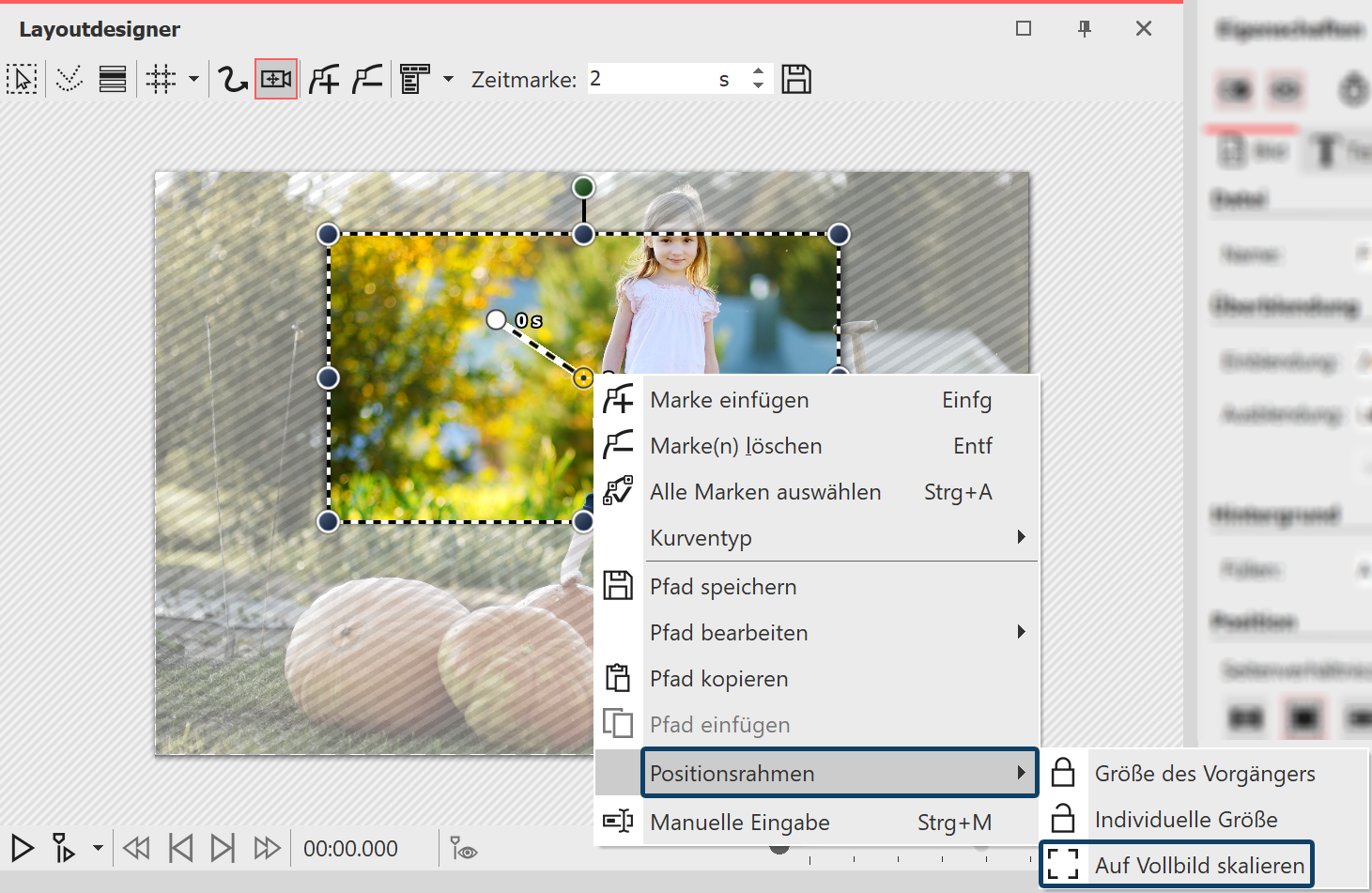
Task: Choose 'Marke einfügen' from context menu
Action: 729,400
